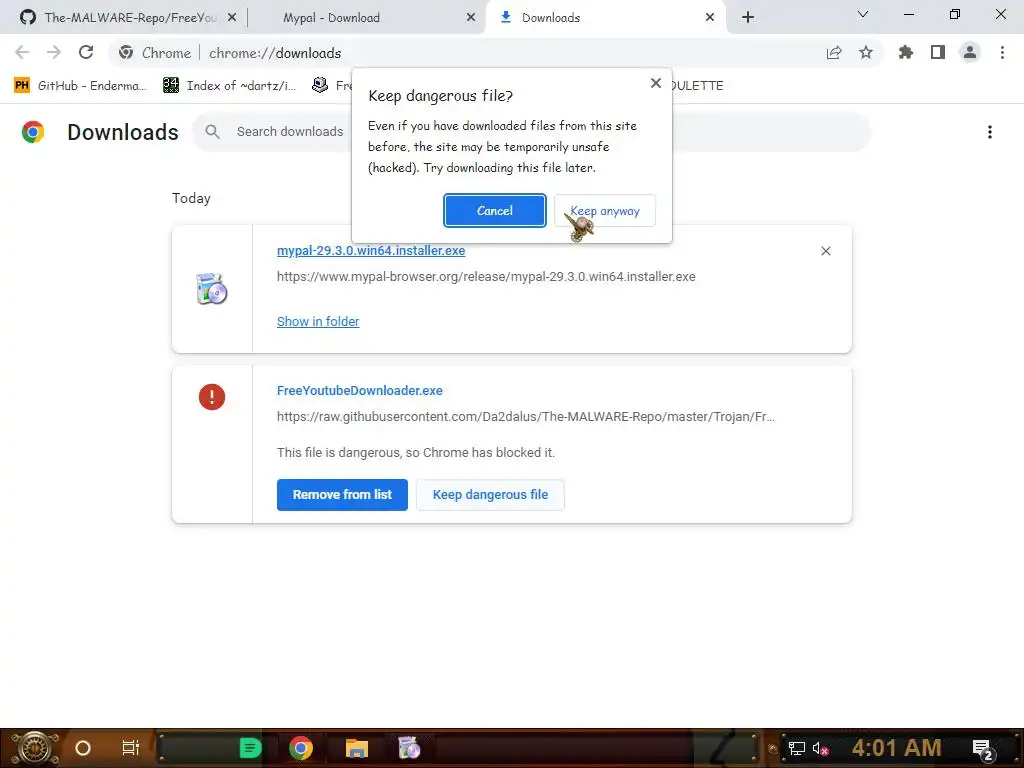
Task: Reload the current page
Action: [x=86, y=52]
